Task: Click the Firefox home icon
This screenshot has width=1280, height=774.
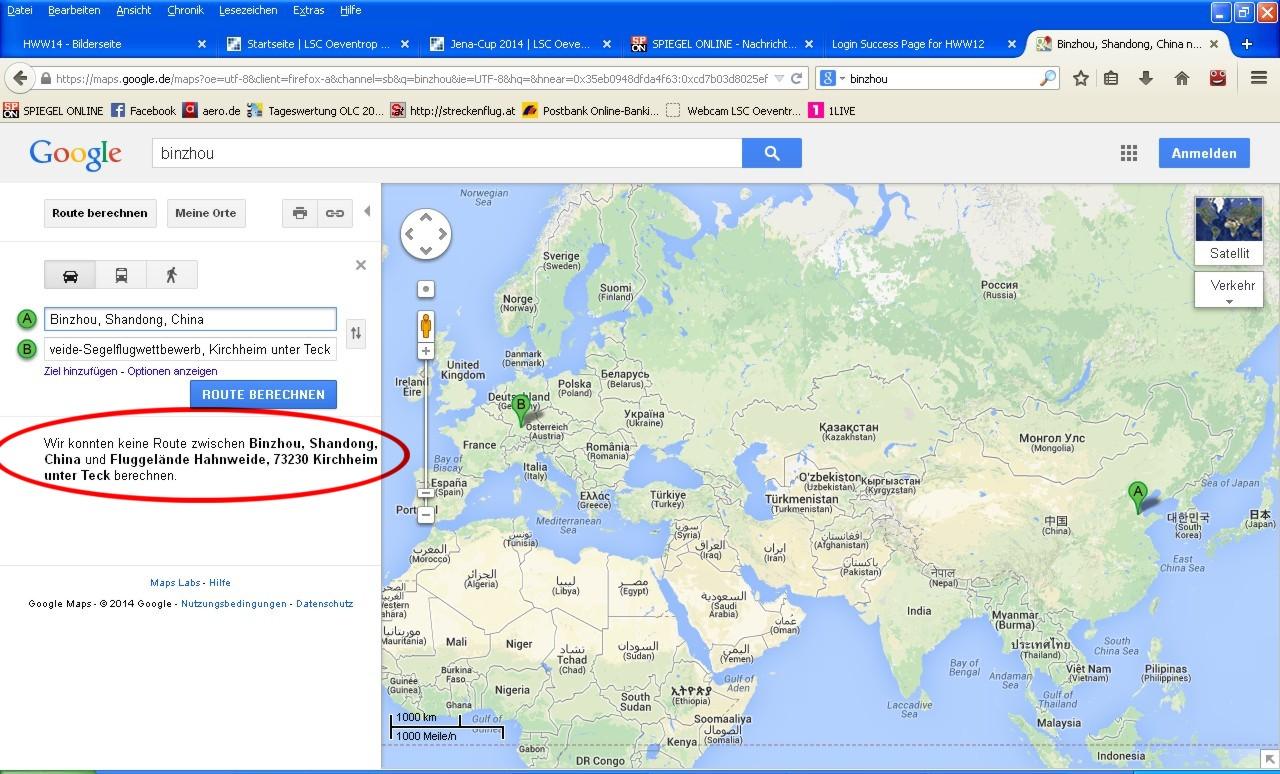Action: point(1181,78)
